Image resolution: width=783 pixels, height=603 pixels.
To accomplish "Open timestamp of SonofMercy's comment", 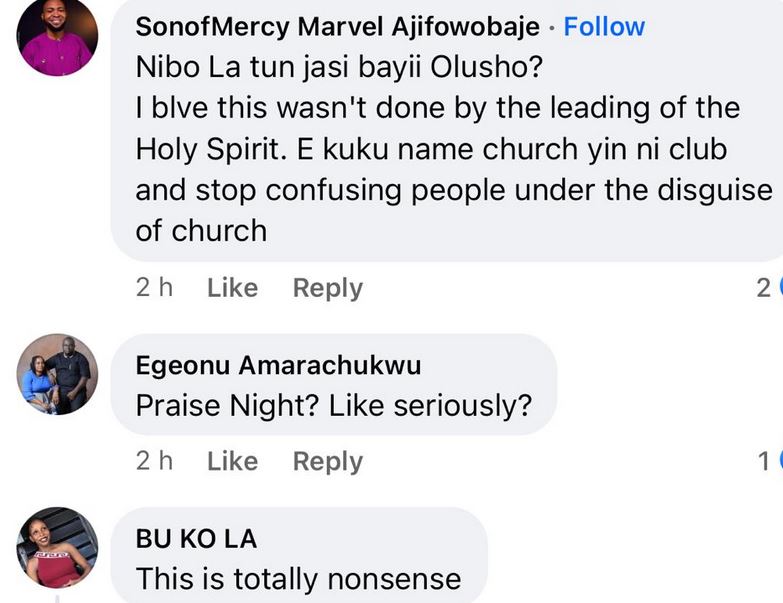I will [154, 288].
